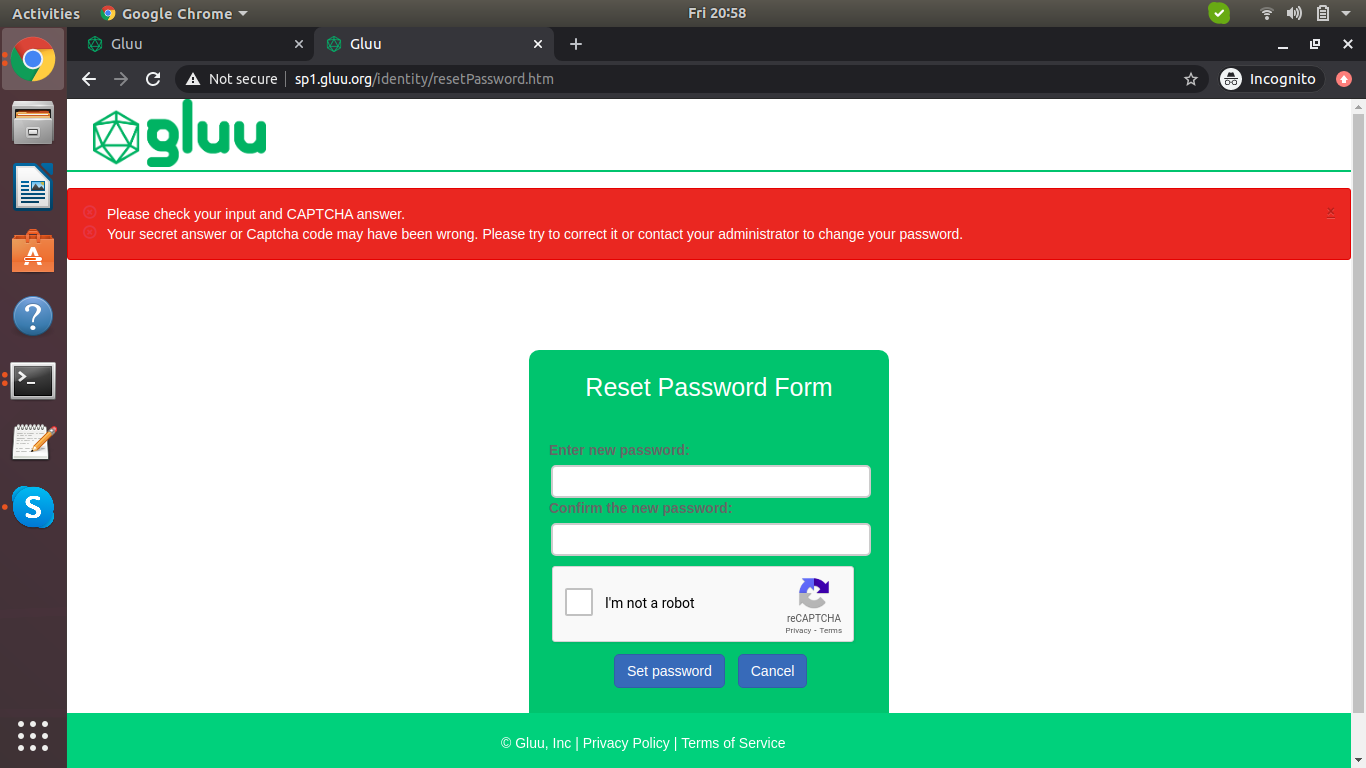Viewport: 1366px width, 768px height.
Task: Open the clock calendar dropdown
Action: pyautogui.click(x=717, y=13)
